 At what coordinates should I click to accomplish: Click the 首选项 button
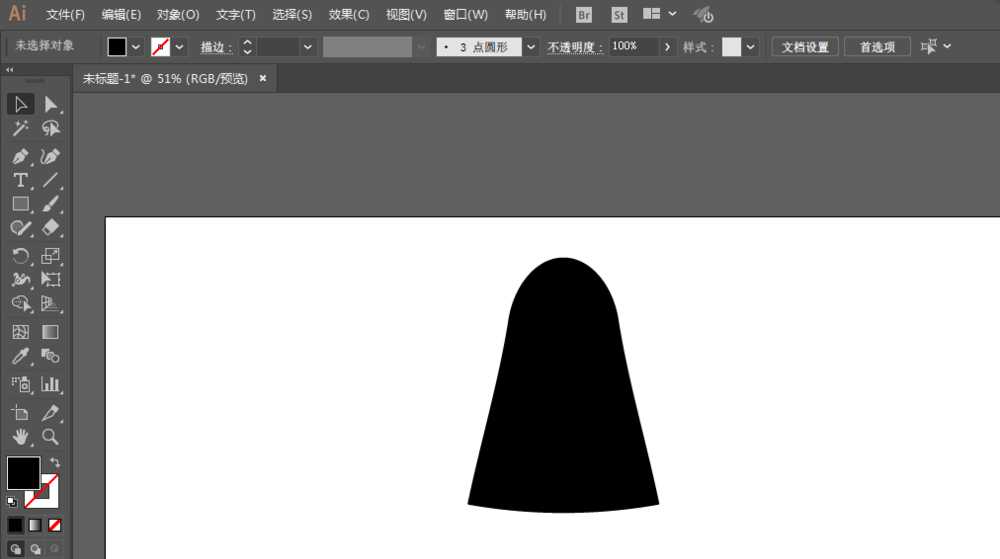click(877, 47)
